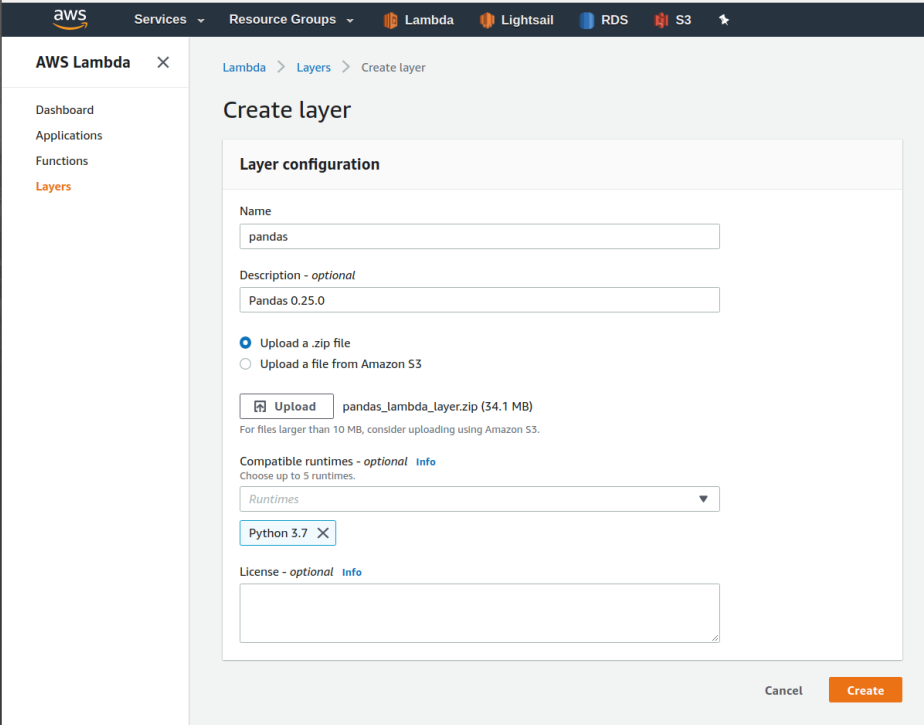Open the Resource Groups menu

[290, 19]
